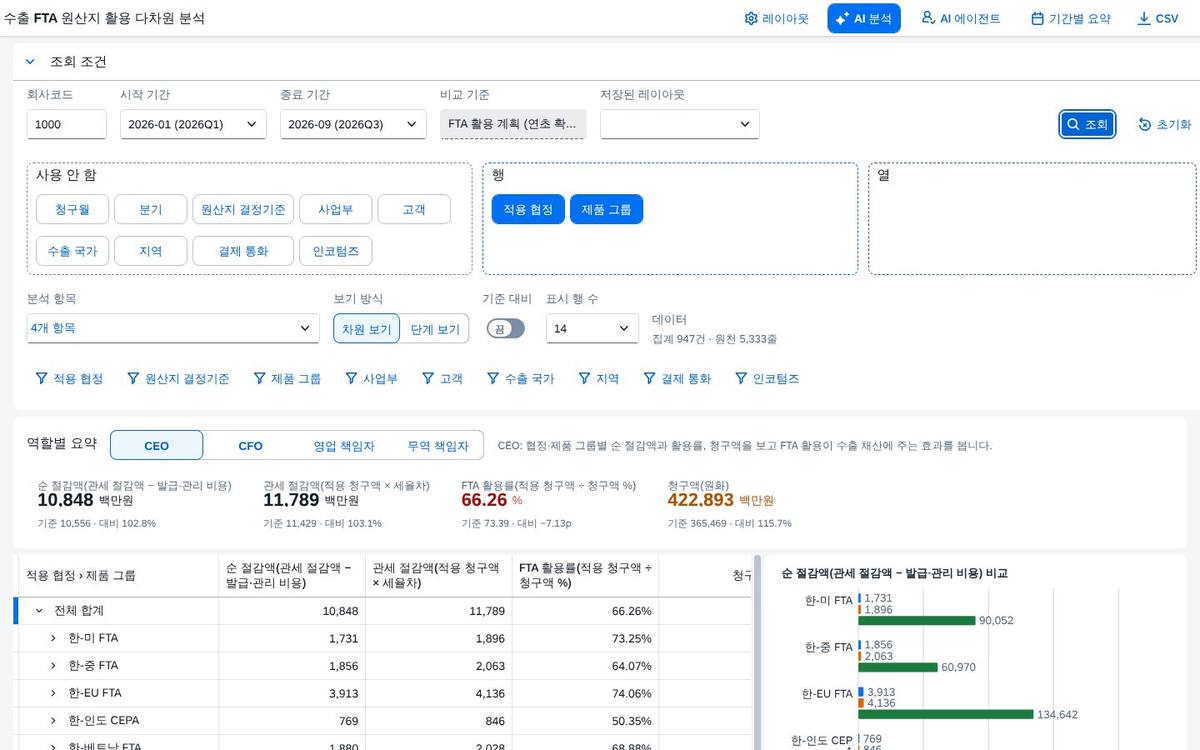The image size is (1200, 750).
Task: Click the 제품 그룹 row chip
Action: point(606,209)
